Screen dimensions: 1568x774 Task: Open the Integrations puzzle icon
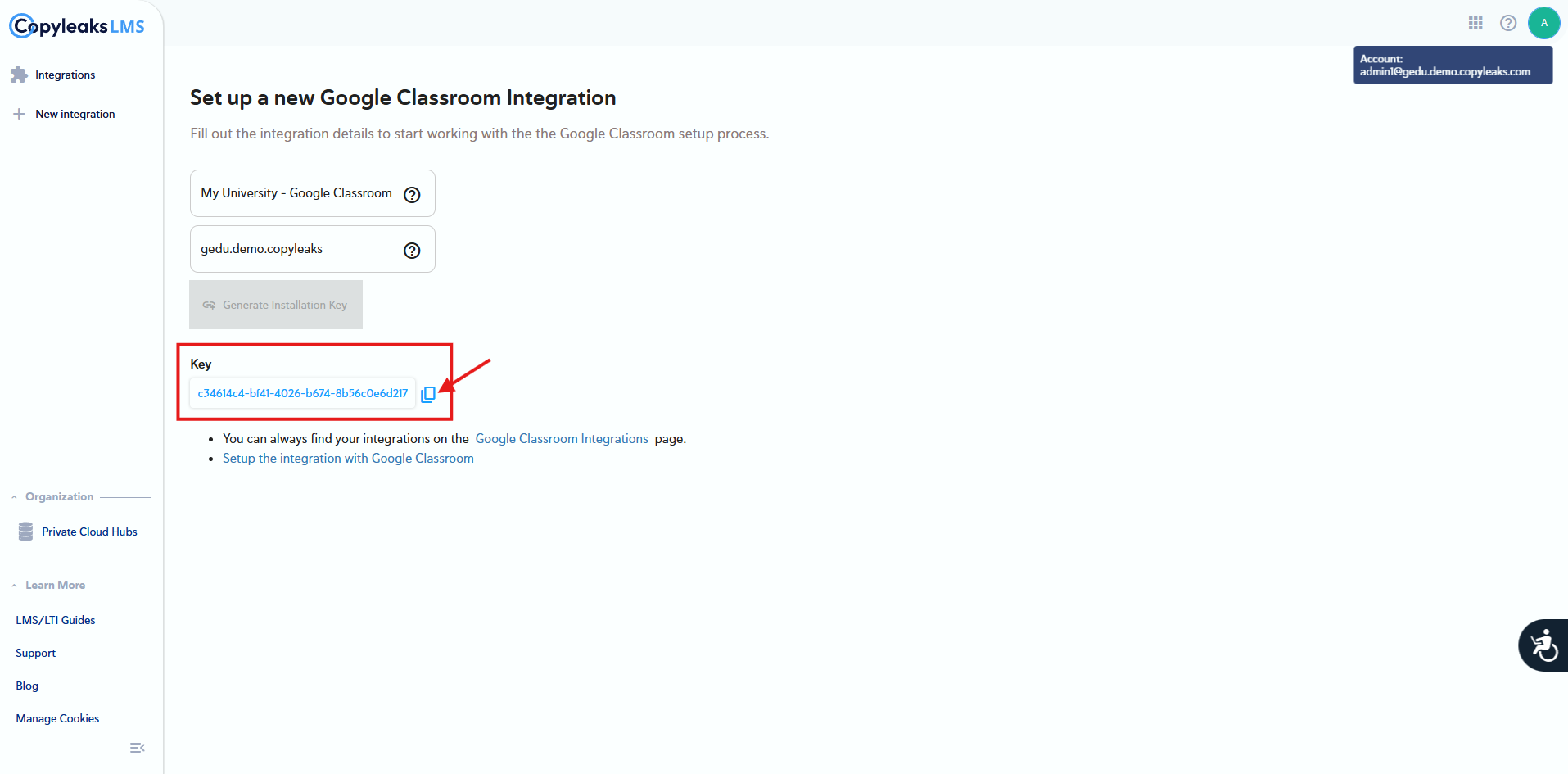coord(19,75)
